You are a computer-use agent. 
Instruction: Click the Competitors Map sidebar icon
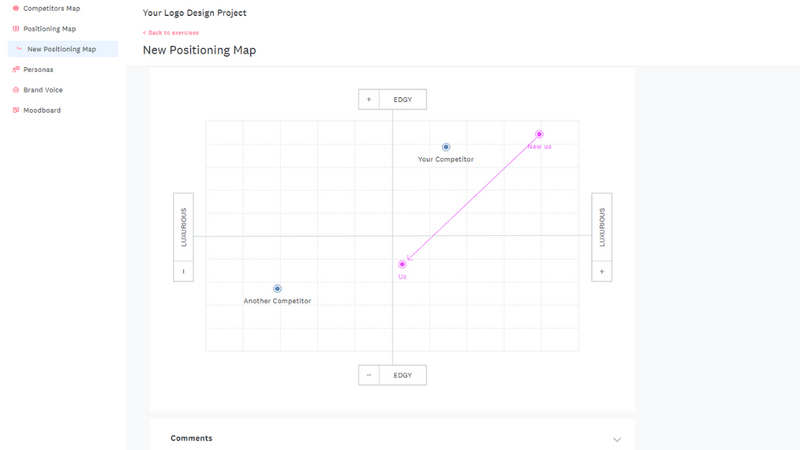point(15,8)
